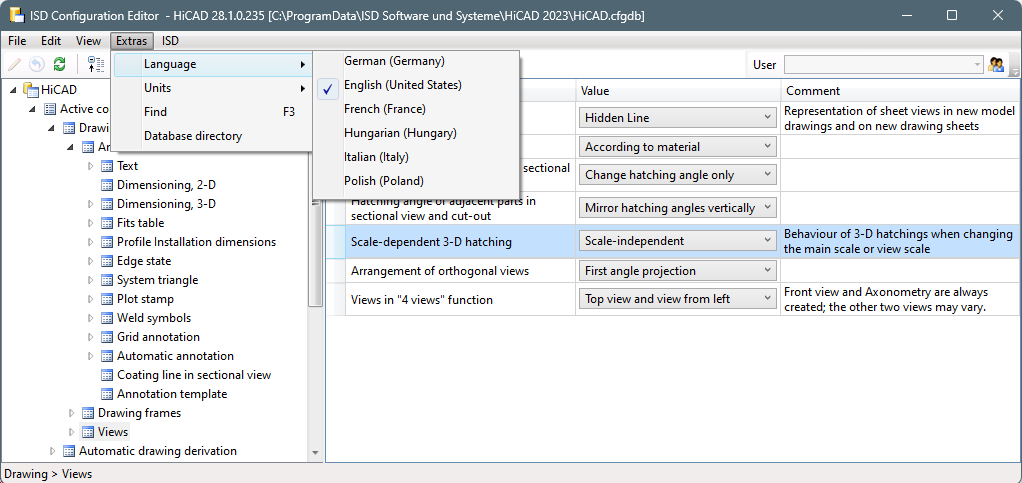Click the icon beside Drawing frames
This screenshot has height=483, width=1022.
pyautogui.click(x=88, y=413)
